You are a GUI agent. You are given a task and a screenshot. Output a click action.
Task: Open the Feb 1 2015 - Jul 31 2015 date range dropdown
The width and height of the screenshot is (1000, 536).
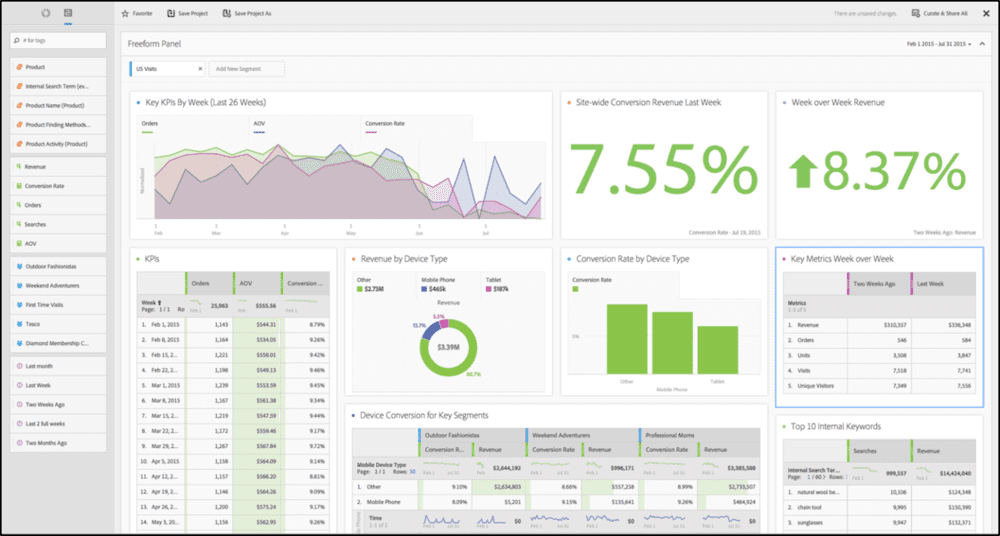pyautogui.click(x=939, y=44)
